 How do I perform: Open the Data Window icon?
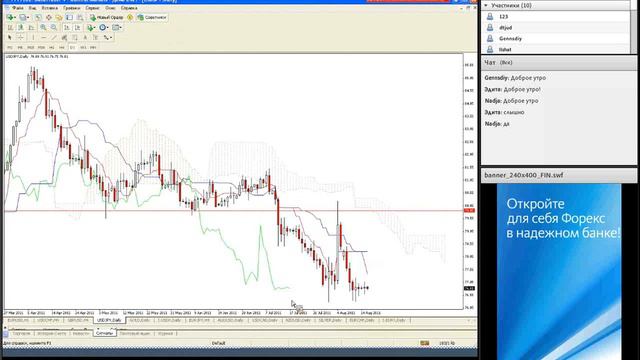[x=49, y=18]
